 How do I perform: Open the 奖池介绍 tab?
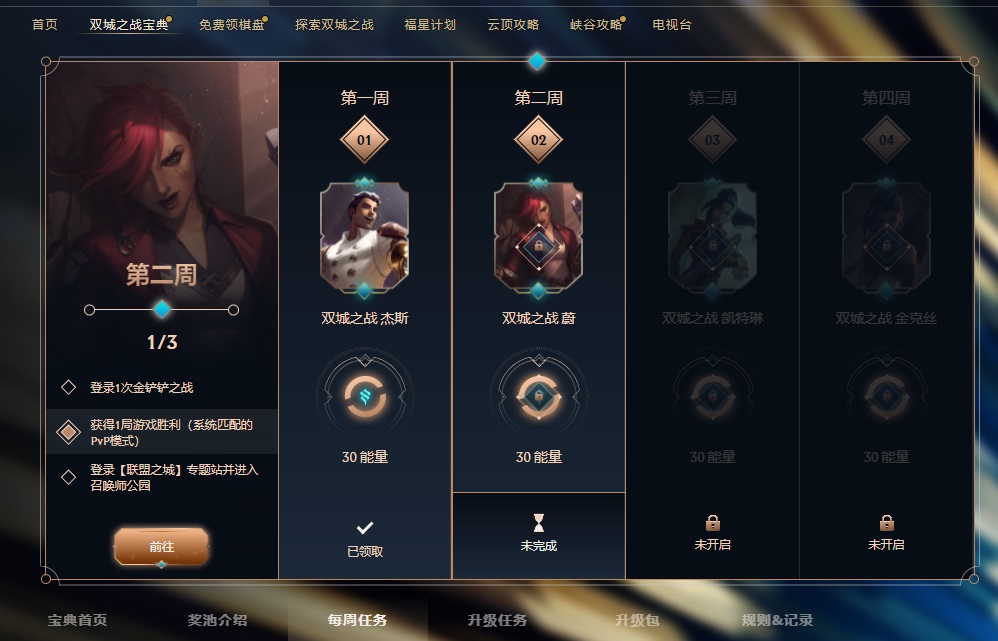[217, 620]
